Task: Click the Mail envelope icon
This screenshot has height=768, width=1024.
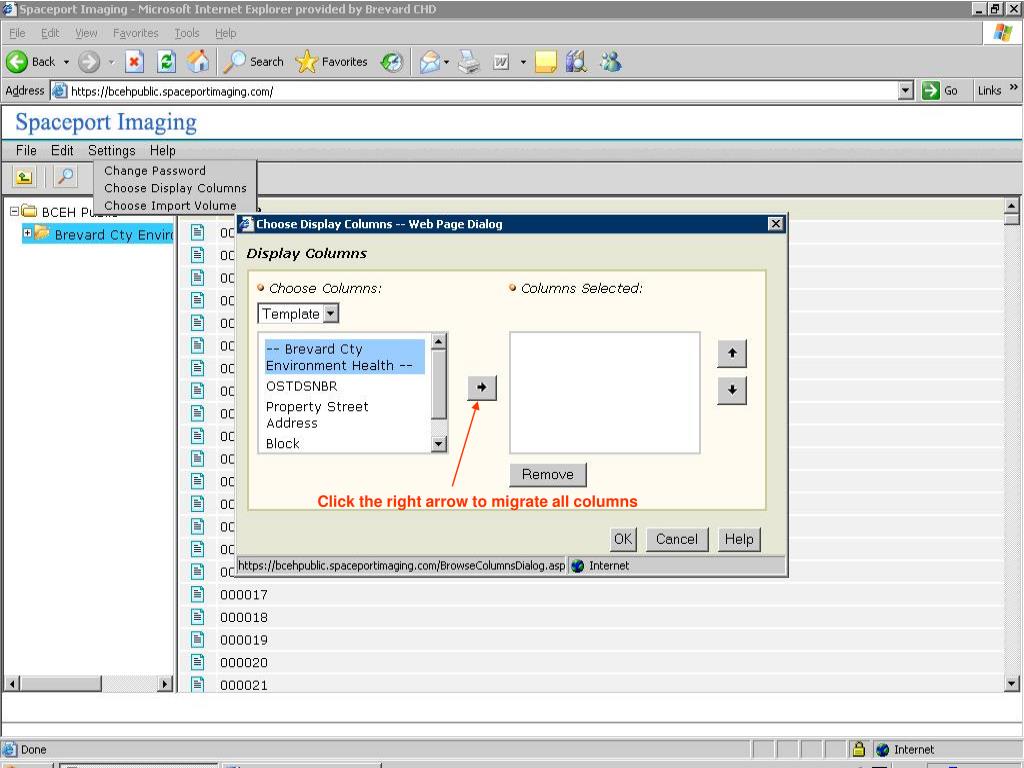Action: pos(430,62)
